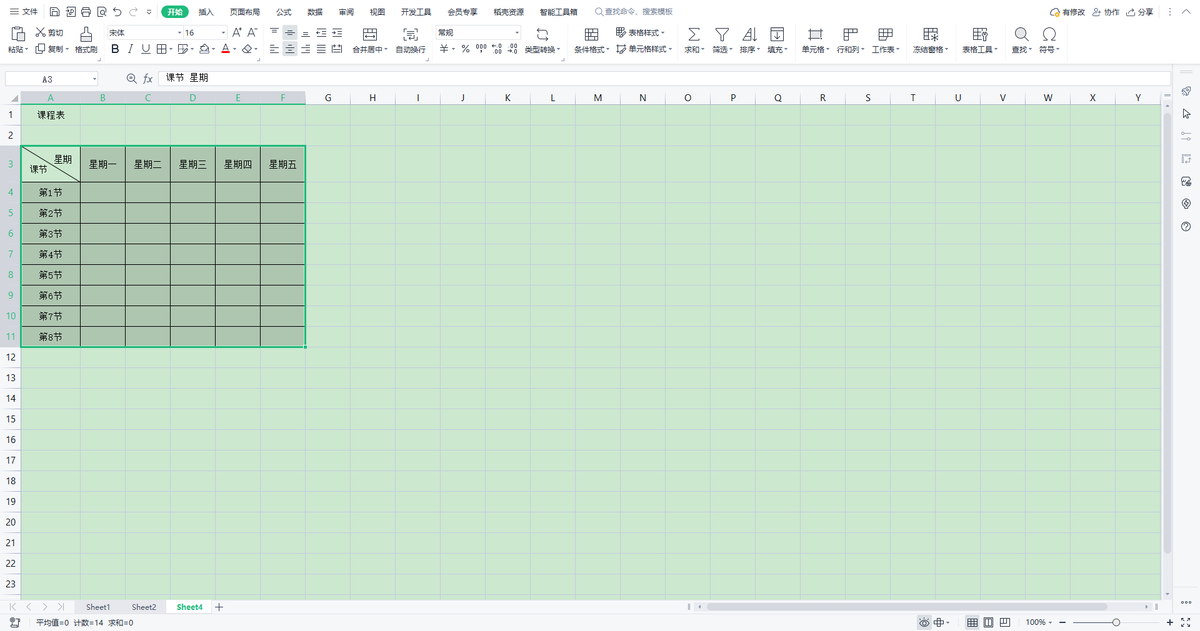Click the Find (查找) magnifier icon
Screen dimensions: 1200x631
tap(1021, 34)
